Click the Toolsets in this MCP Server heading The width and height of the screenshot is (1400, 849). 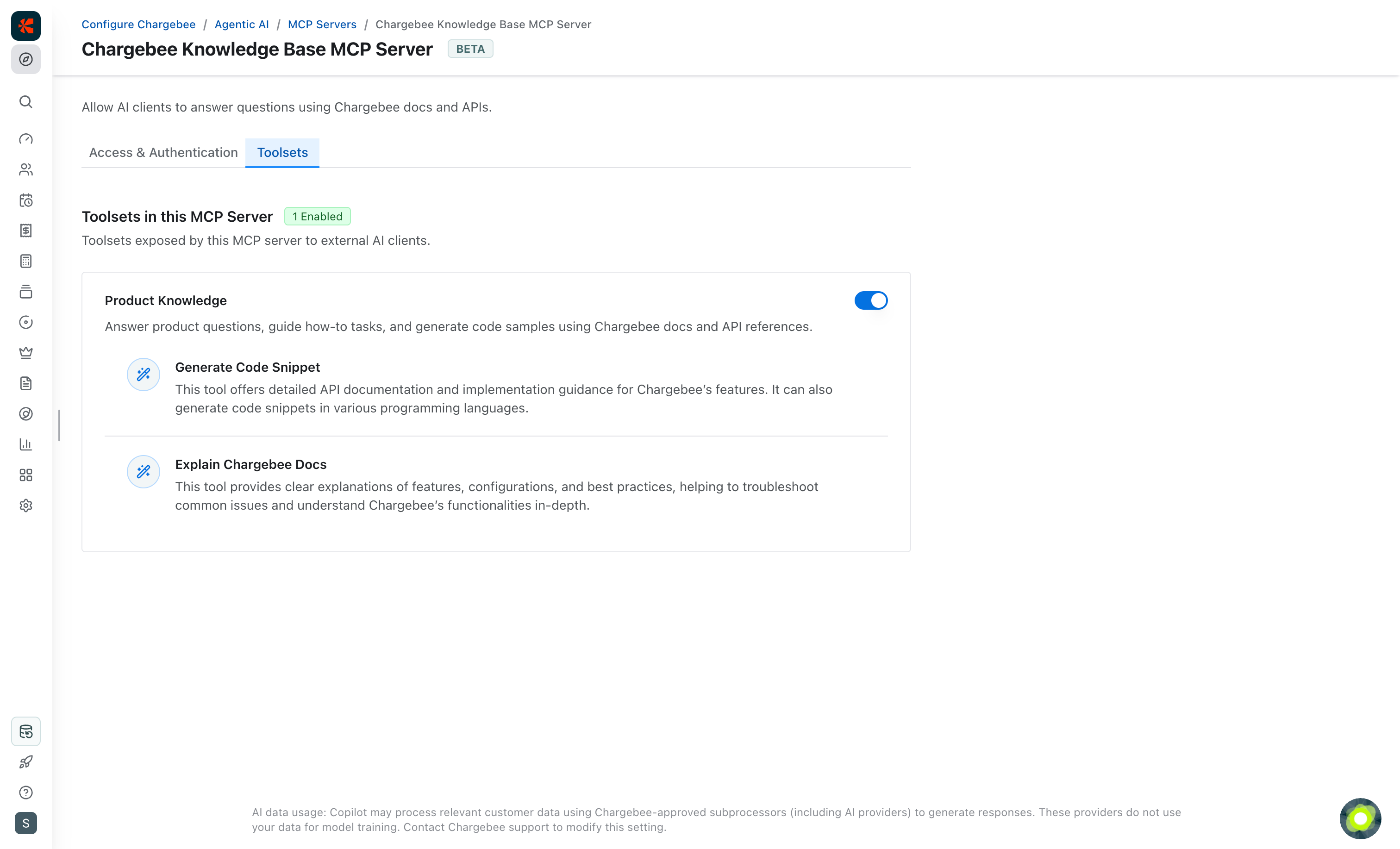coord(177,217)
